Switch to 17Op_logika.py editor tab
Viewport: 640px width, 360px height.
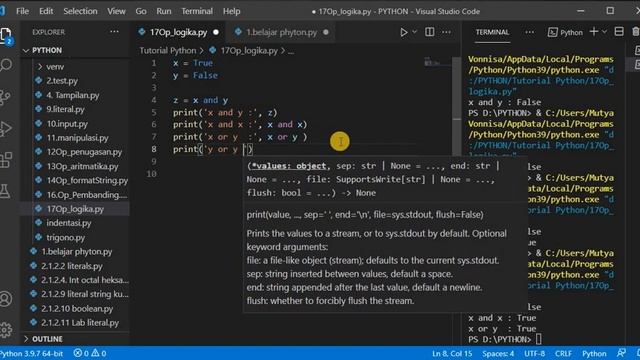tap(178, 32)
